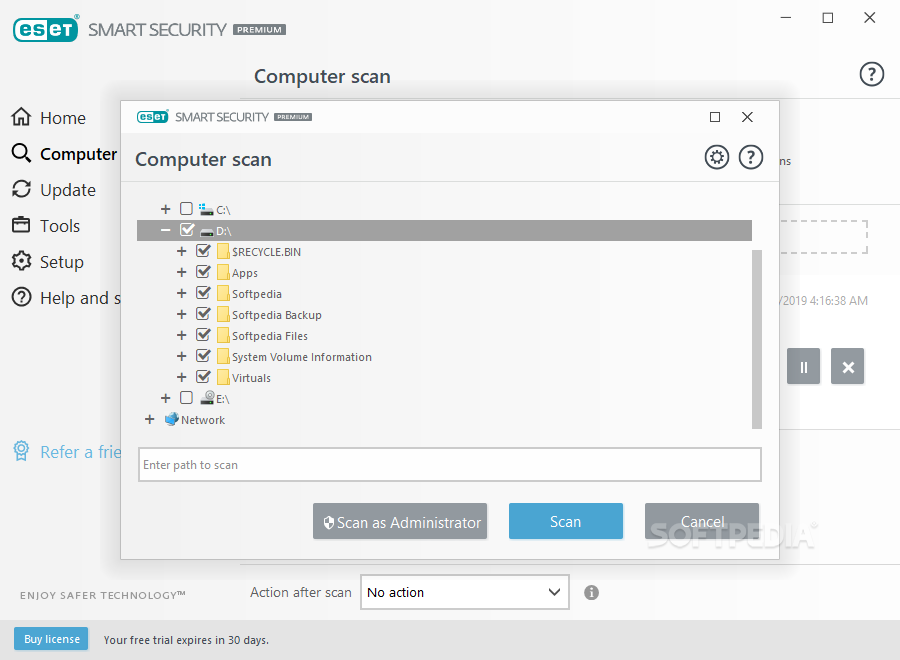900x660 pixels.
Task: Click System Volume Information folder icon
Action: coord(223,356)
